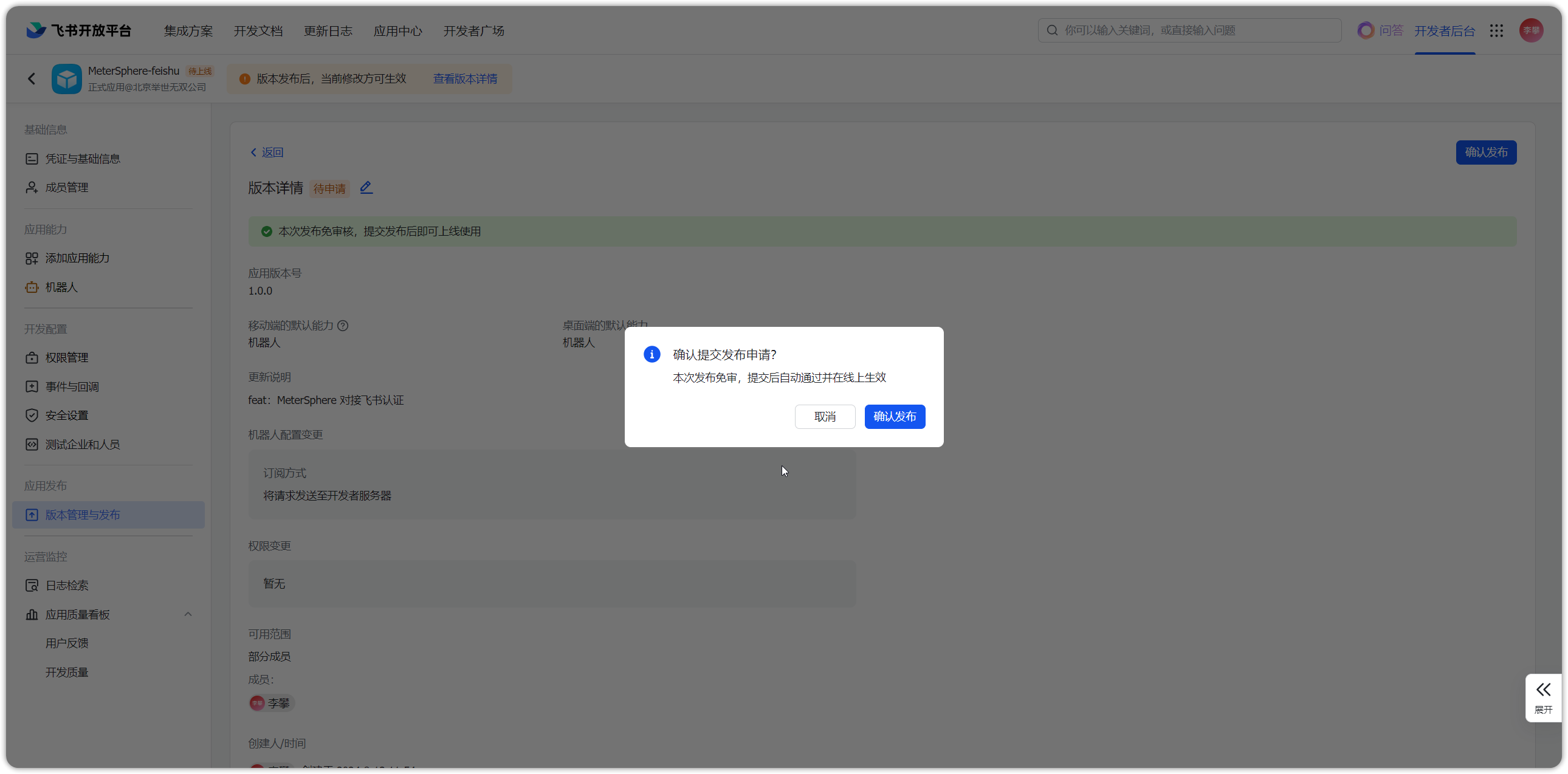Open the 机器人 sidebar item
Screen dimensions: 1568x774
(x=108, y=287)
